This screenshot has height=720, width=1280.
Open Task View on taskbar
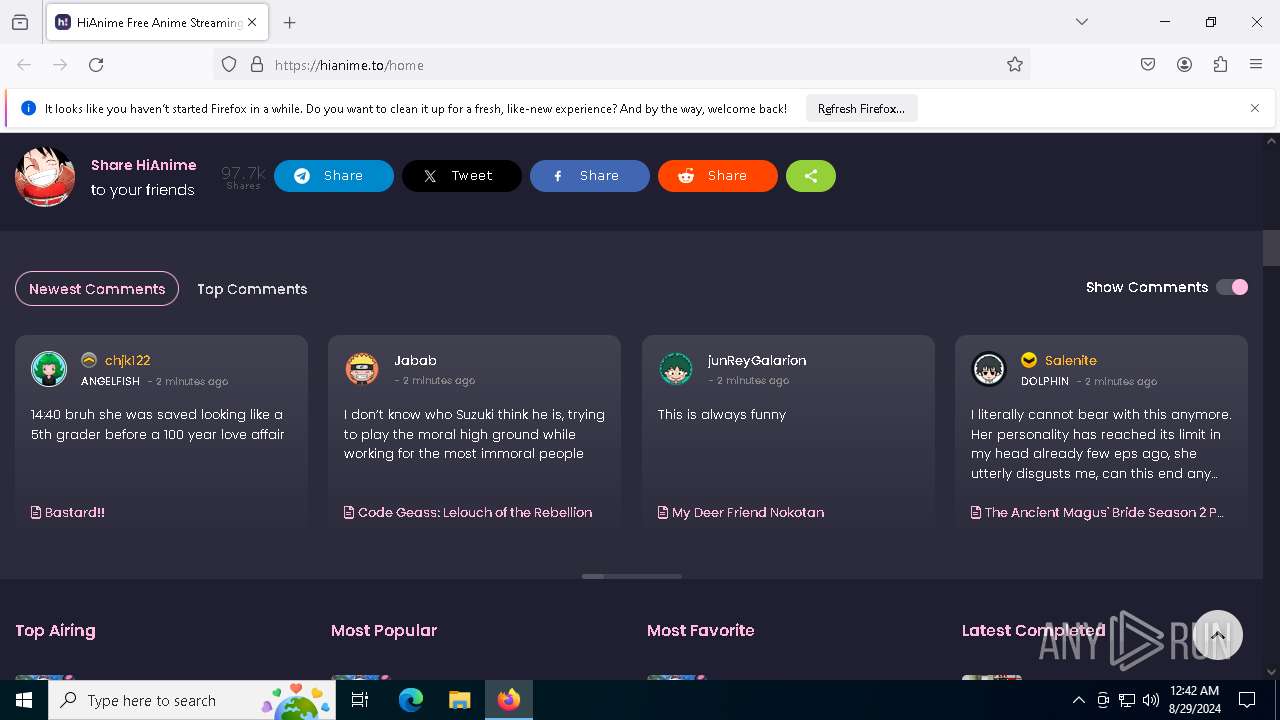tap(361, 700)
